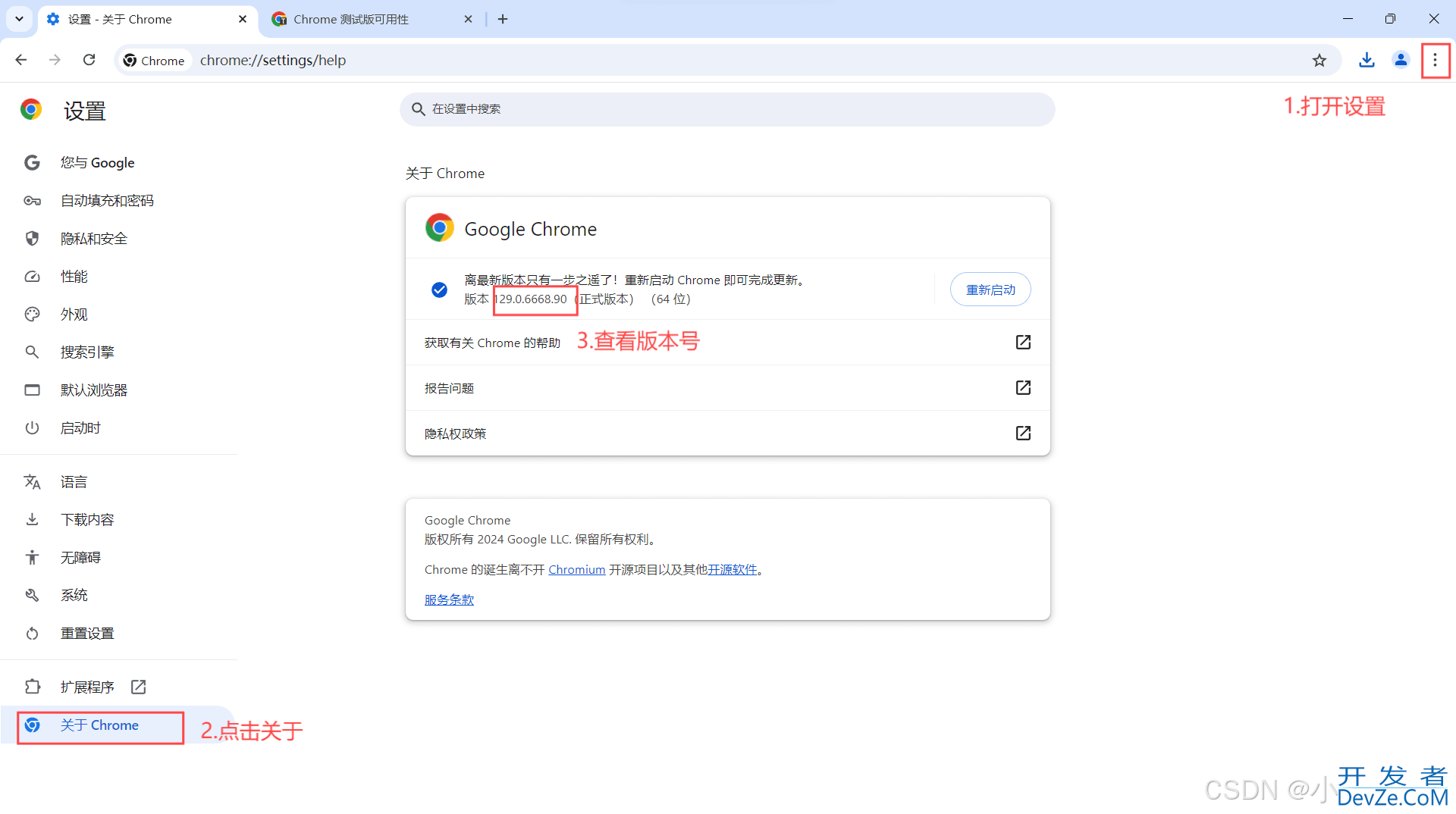This screenshot has width=1456, height=814.
Task: Close the 设置 - 关于 Chrome tab
Action: 243,19
